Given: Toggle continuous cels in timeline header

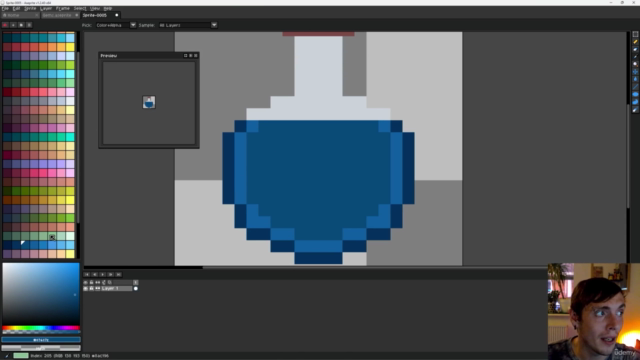Looking at the screenshot, I should (x=98, y=282).
